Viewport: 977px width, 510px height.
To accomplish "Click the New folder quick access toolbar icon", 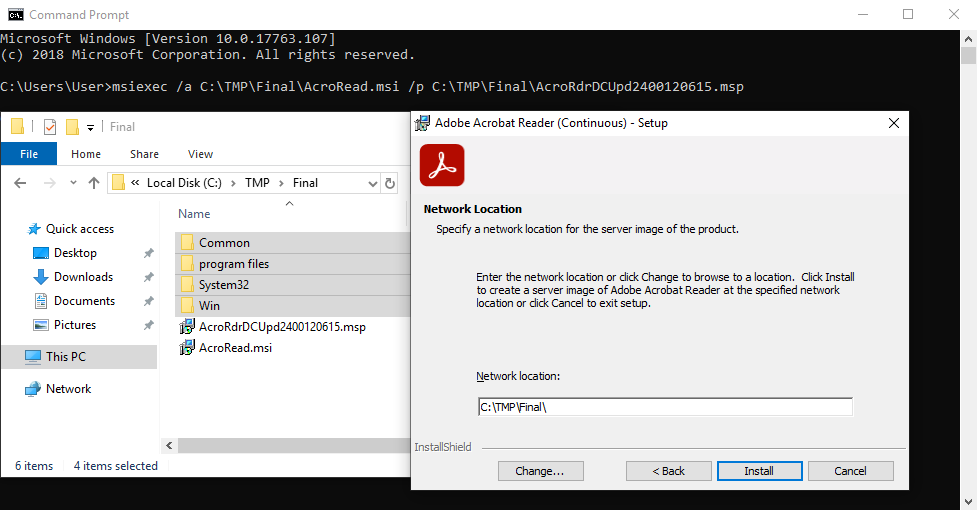I will (72, 127).
